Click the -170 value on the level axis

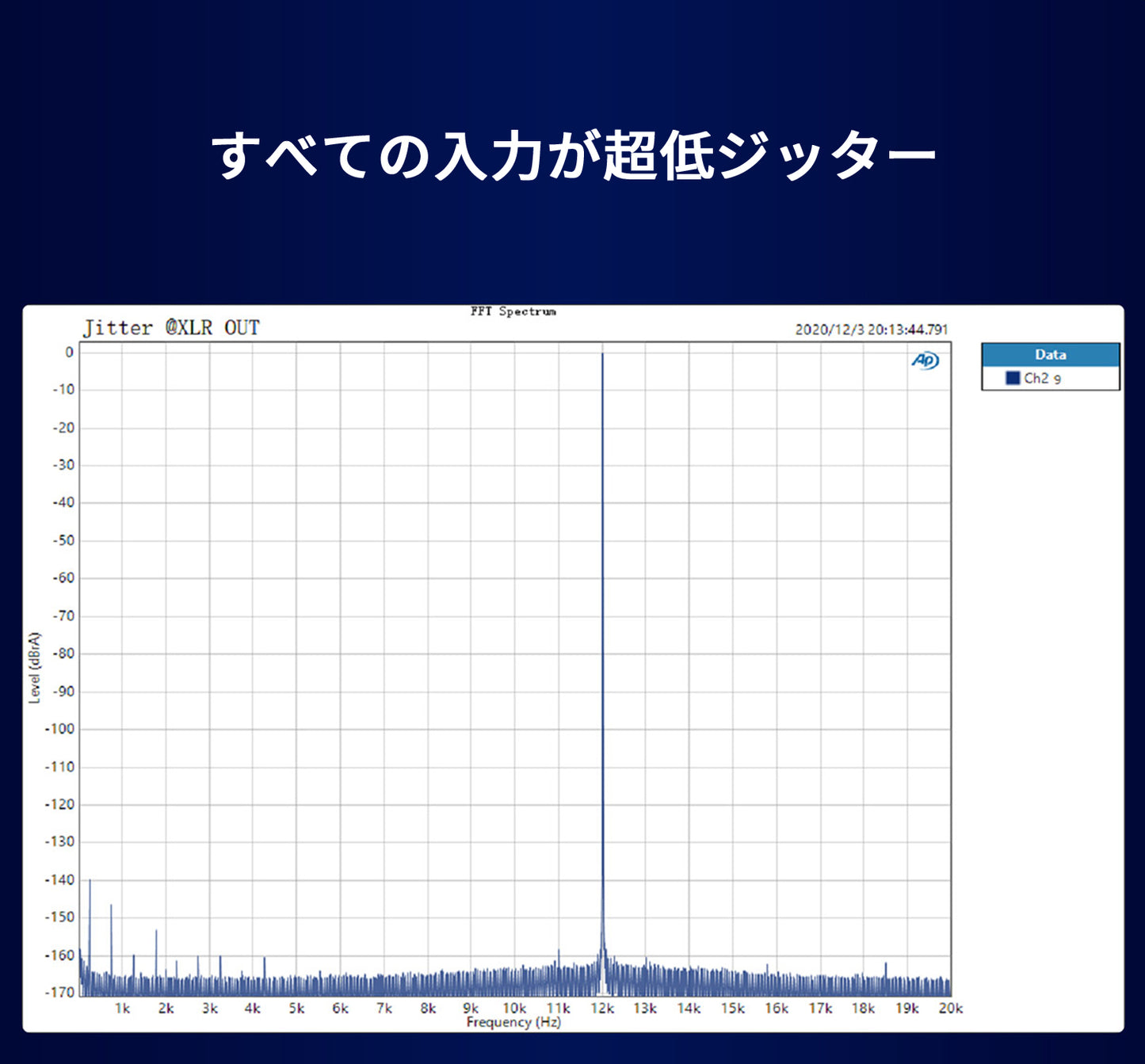pos(59,992)
